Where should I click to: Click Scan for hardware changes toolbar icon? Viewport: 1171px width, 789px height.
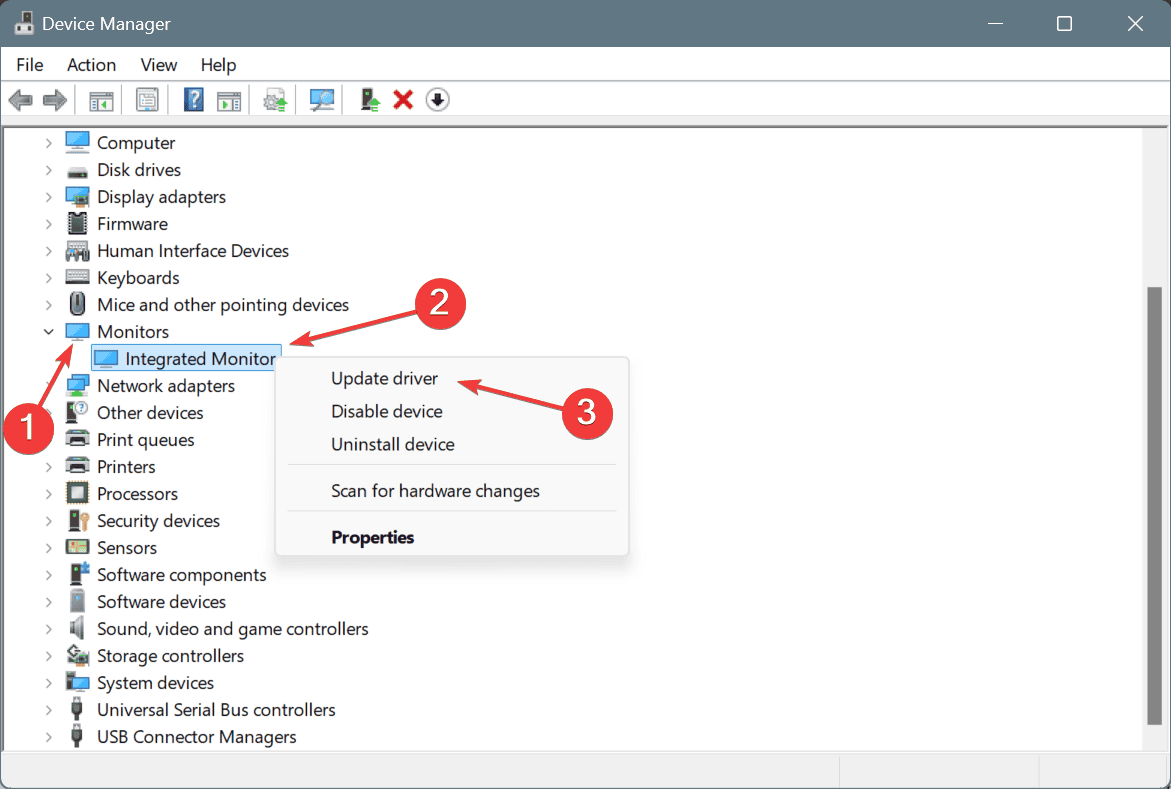point(322,100)
